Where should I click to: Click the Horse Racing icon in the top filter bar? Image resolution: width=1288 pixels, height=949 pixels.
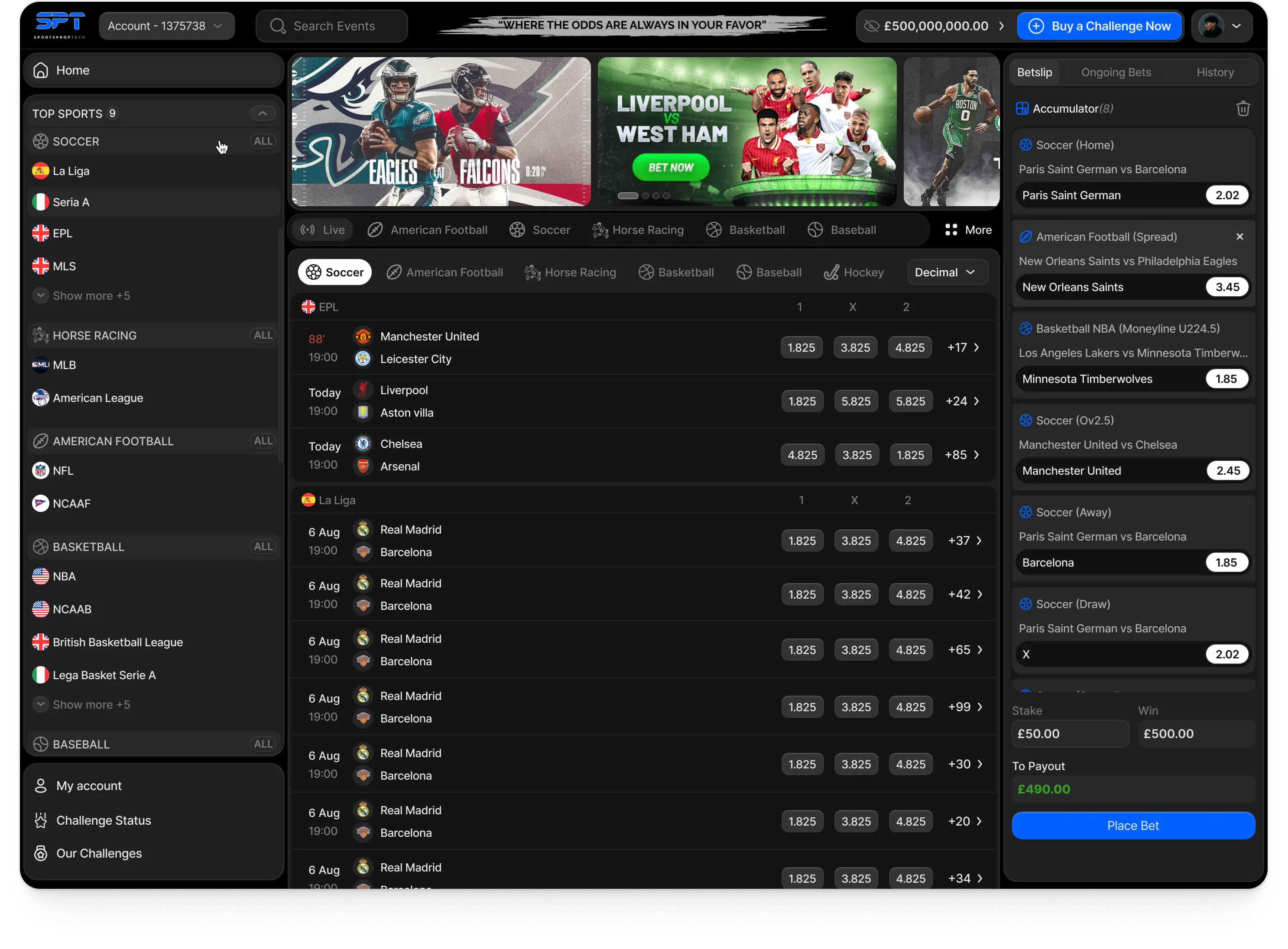click(x=600, y=230)
